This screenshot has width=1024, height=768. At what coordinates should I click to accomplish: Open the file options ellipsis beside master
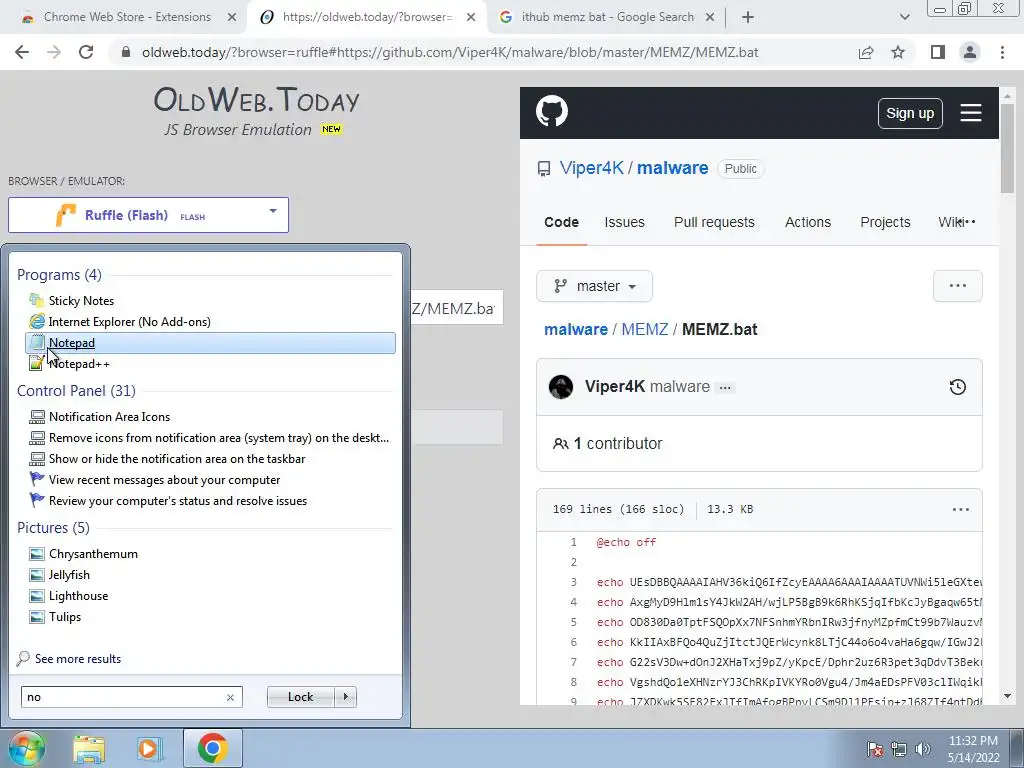pos(957,286)
